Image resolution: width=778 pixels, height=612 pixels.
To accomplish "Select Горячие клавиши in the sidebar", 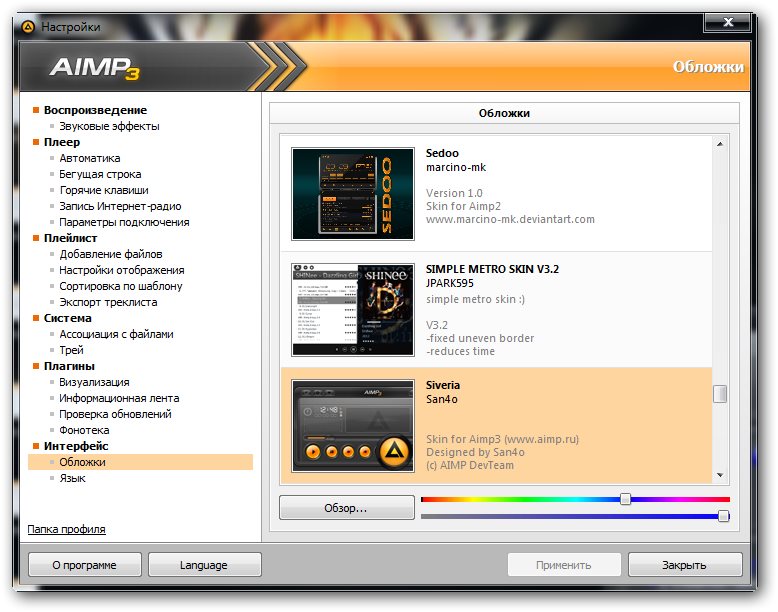I will click(103, 190).
